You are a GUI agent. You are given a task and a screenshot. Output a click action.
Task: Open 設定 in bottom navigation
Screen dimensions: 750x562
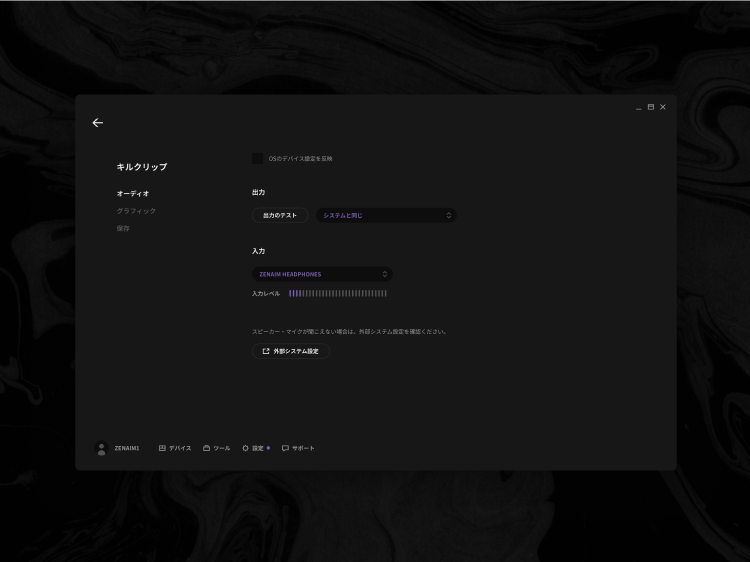[x=256, y=448]
